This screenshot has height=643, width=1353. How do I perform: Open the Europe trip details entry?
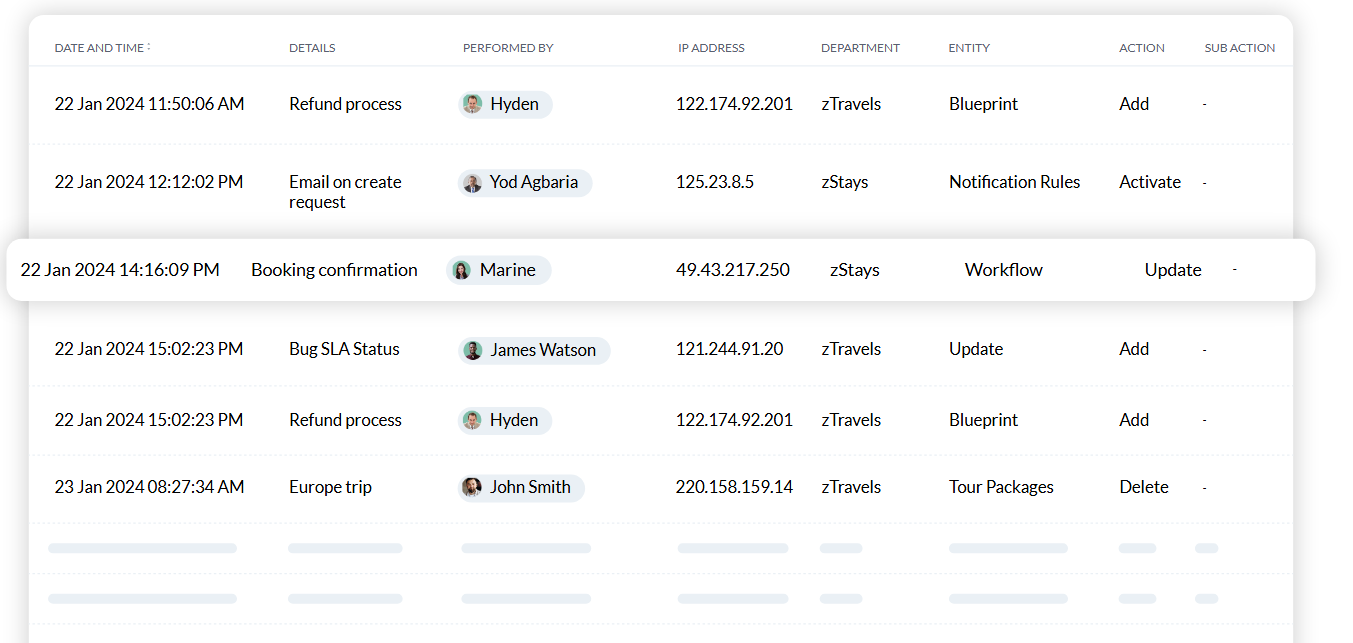click(x=330, y=488)
